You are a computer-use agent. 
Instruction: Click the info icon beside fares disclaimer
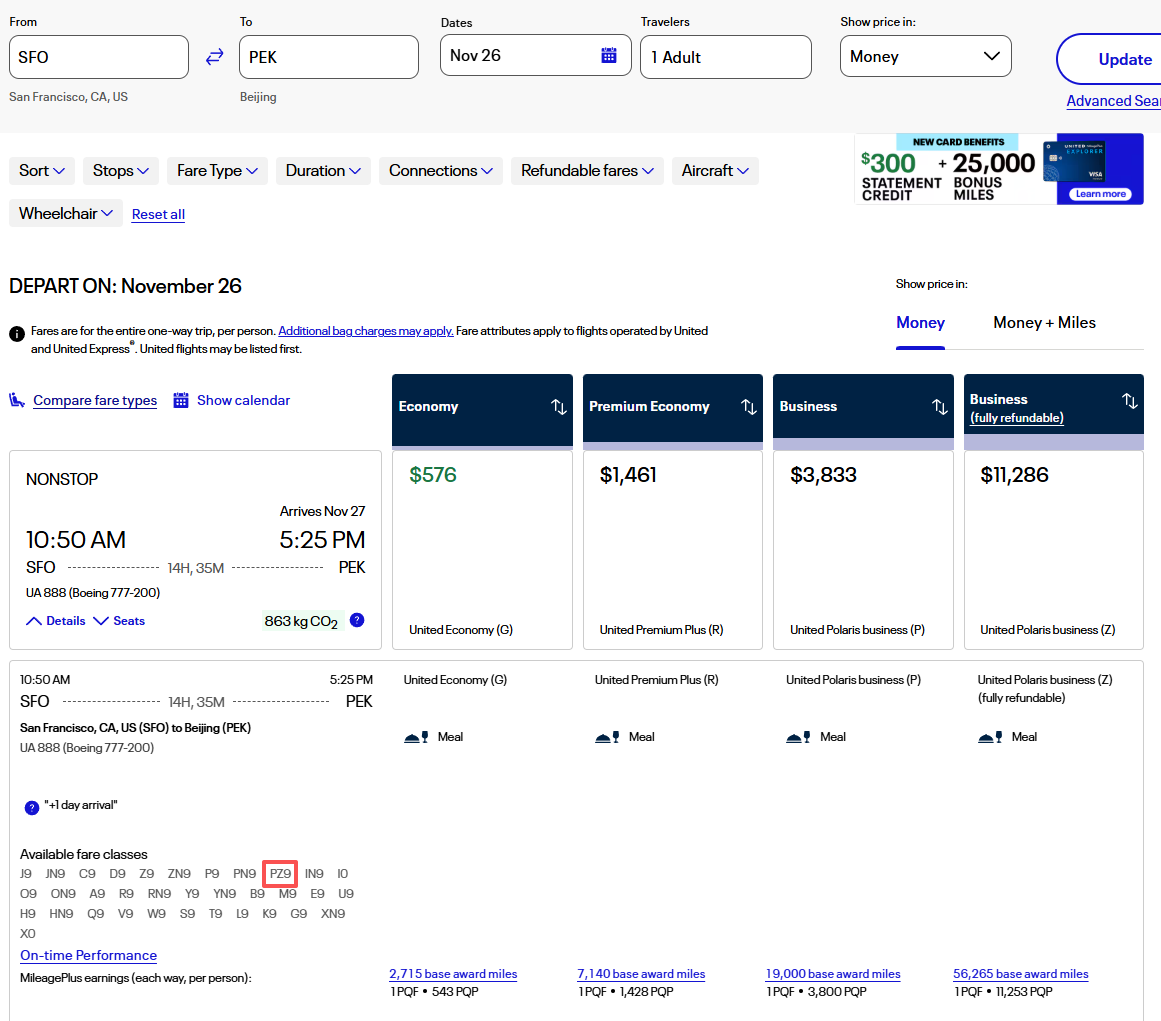(x=17, y=334)
